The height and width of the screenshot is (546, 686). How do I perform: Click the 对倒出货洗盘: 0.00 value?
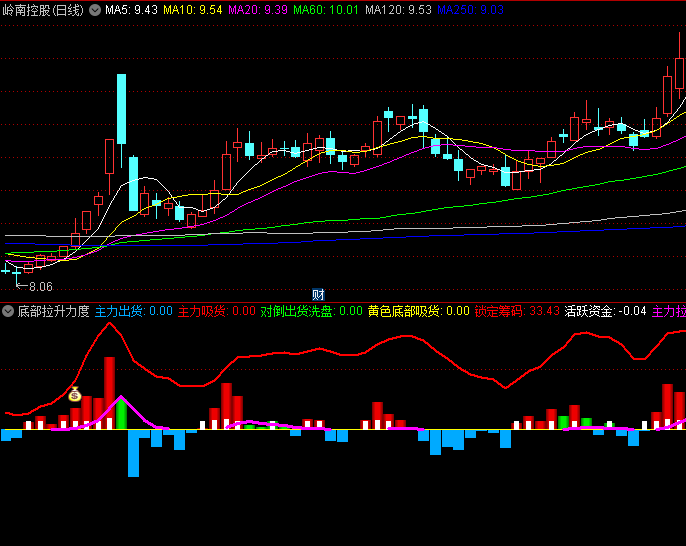[x=312, y=312]
